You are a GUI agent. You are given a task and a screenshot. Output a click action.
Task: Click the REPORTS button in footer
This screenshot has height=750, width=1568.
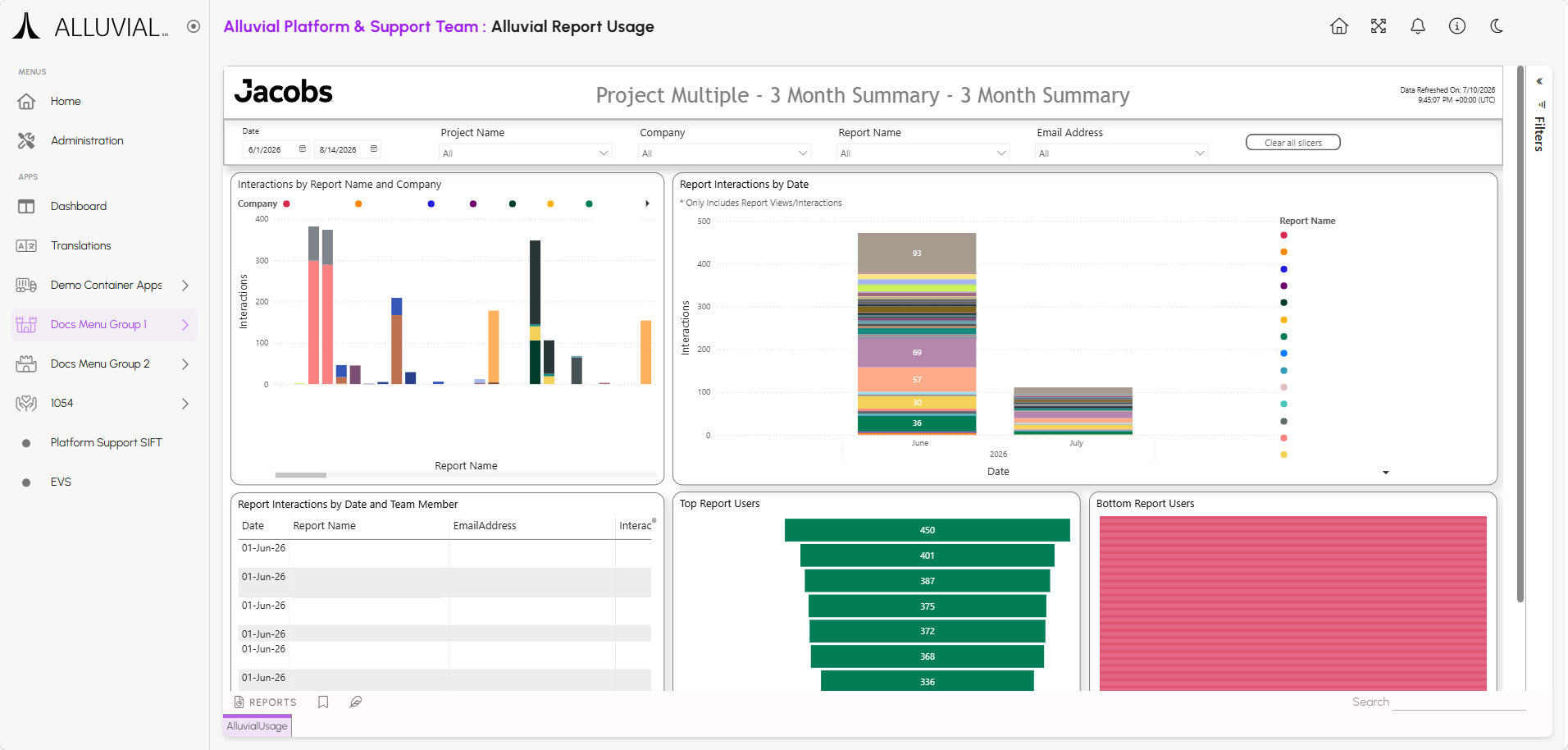[265, 702]
